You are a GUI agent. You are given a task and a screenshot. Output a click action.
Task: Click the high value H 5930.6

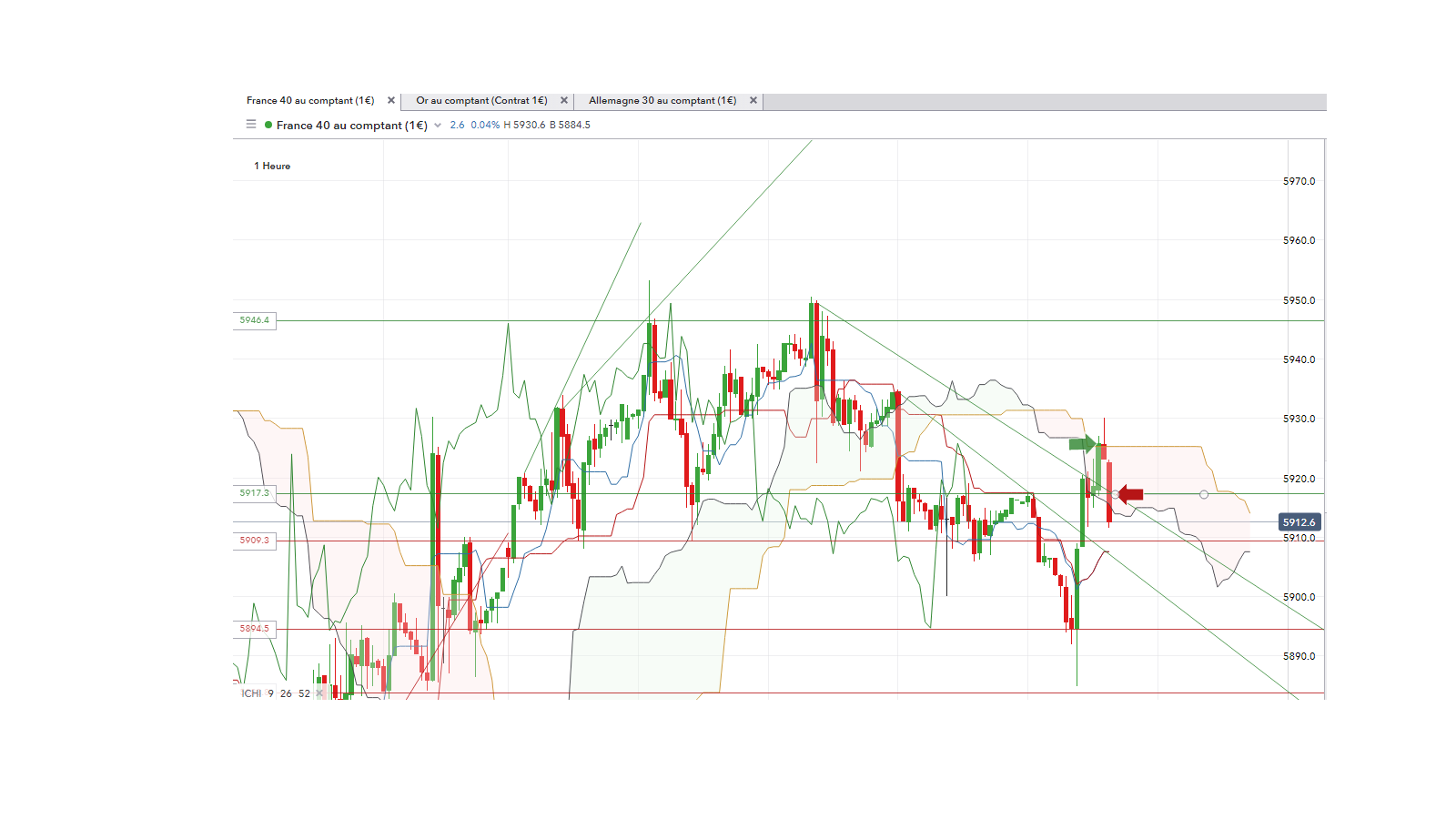524,126
